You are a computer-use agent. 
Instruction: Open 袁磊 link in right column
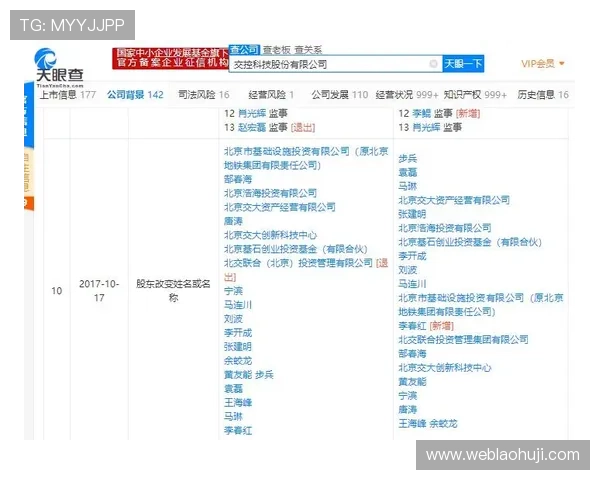pyautogui.click(x=408, y=173)
